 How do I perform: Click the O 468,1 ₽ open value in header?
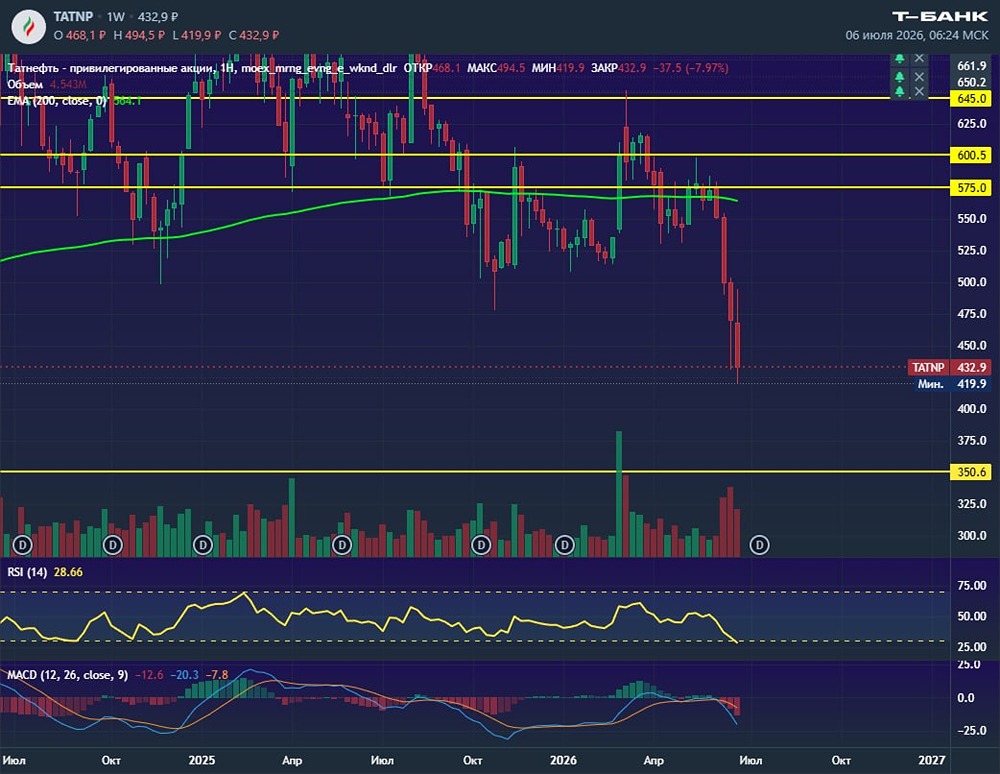coord(80,35)
